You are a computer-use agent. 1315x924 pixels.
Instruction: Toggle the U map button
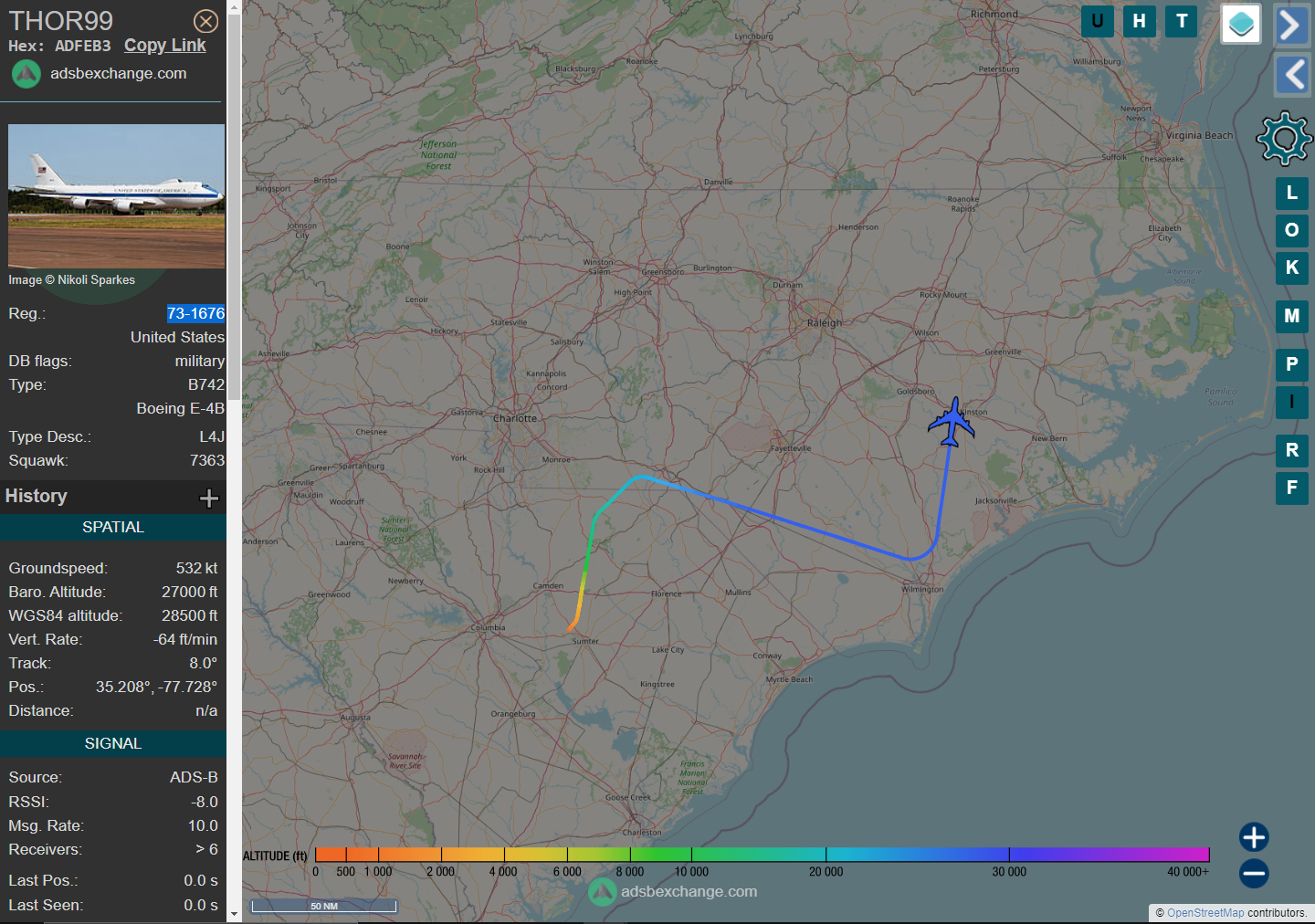pos(1097,21)
